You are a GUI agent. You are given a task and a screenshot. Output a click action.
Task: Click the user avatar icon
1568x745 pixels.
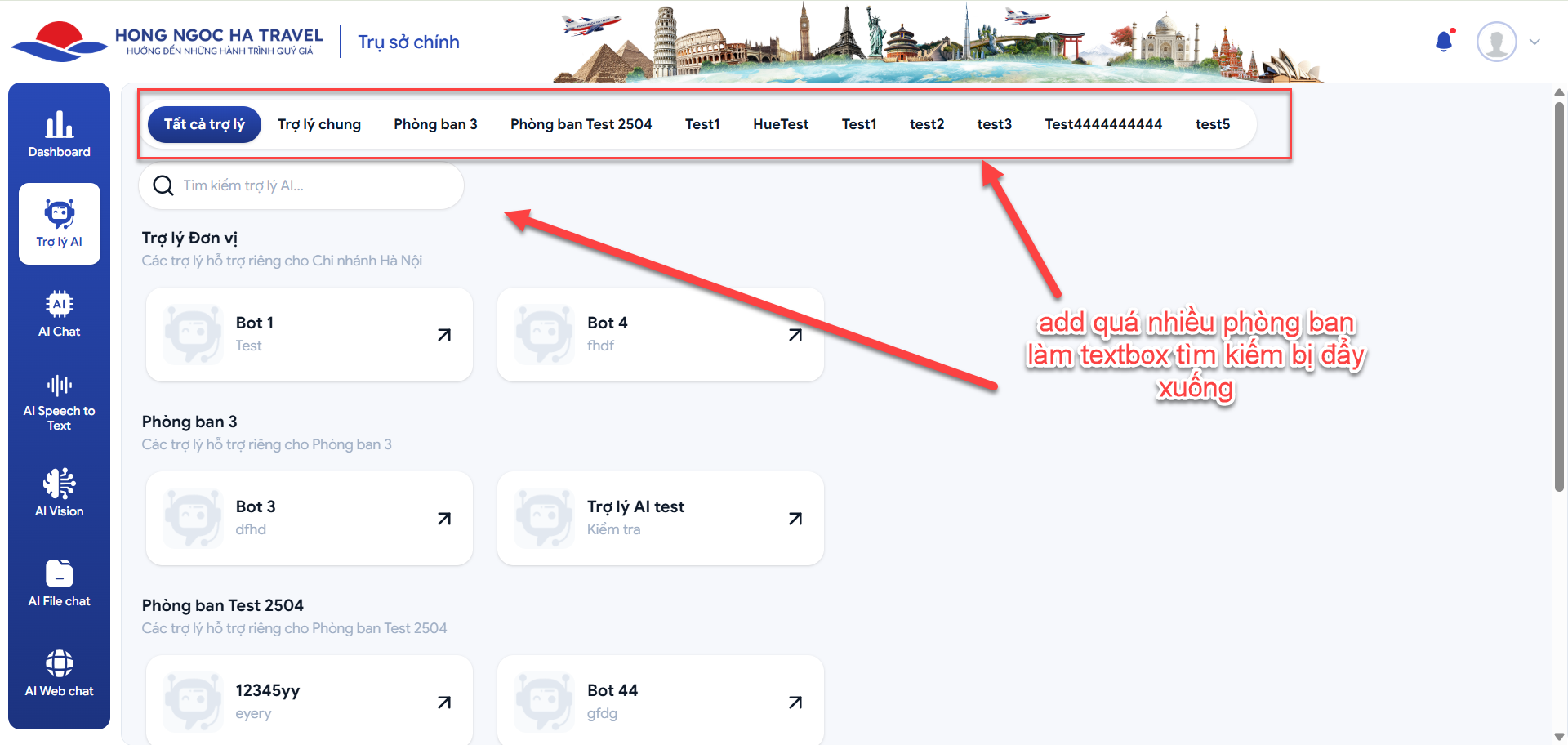(1496, 42)
